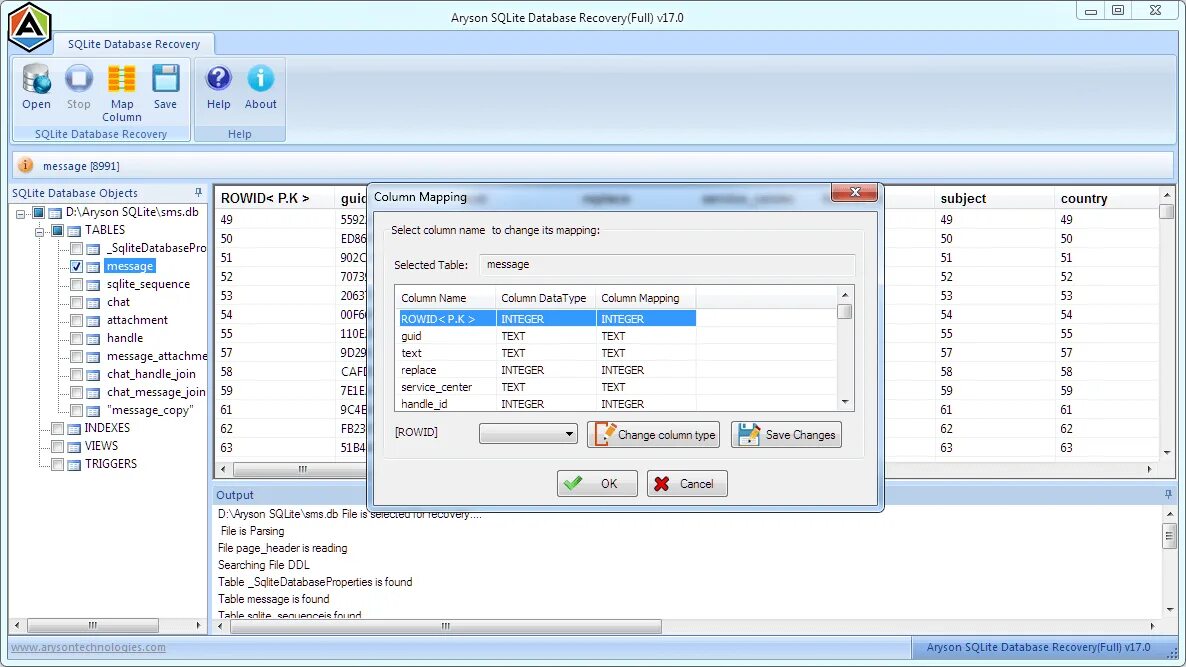Screen dimensions: 1186x667
Task: Click the Cancel button in dialog
Action: tap(687, 484)
